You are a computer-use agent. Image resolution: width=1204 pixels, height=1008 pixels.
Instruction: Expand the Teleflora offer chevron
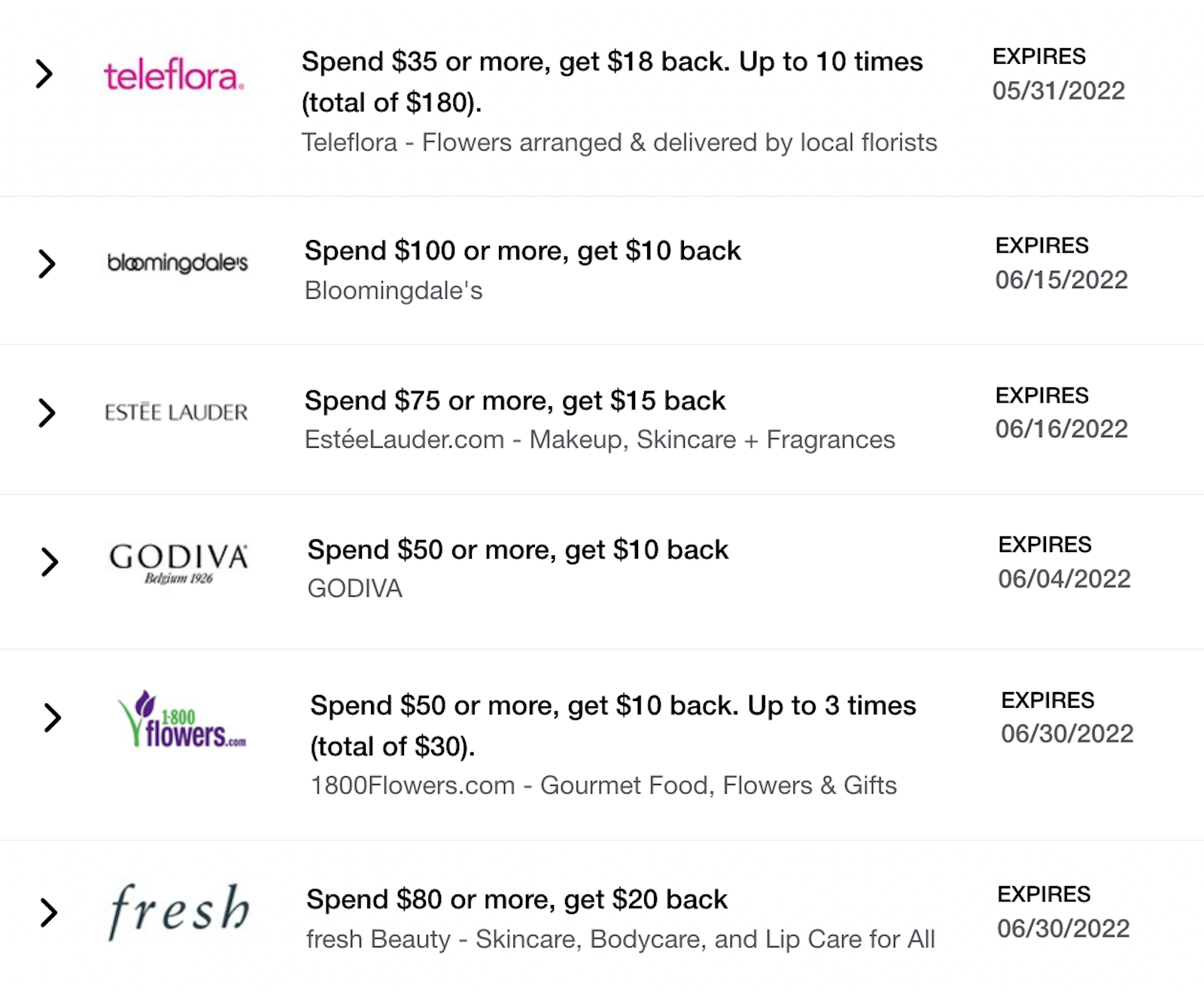coord(44,74)
